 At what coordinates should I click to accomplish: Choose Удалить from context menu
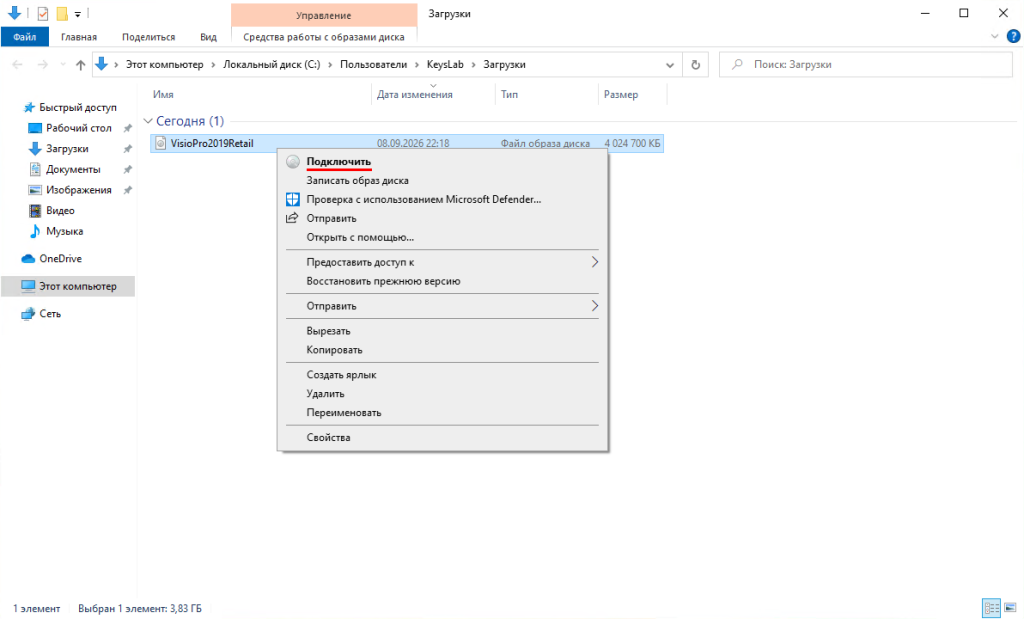pyautogui.click(x=443, y=394)
